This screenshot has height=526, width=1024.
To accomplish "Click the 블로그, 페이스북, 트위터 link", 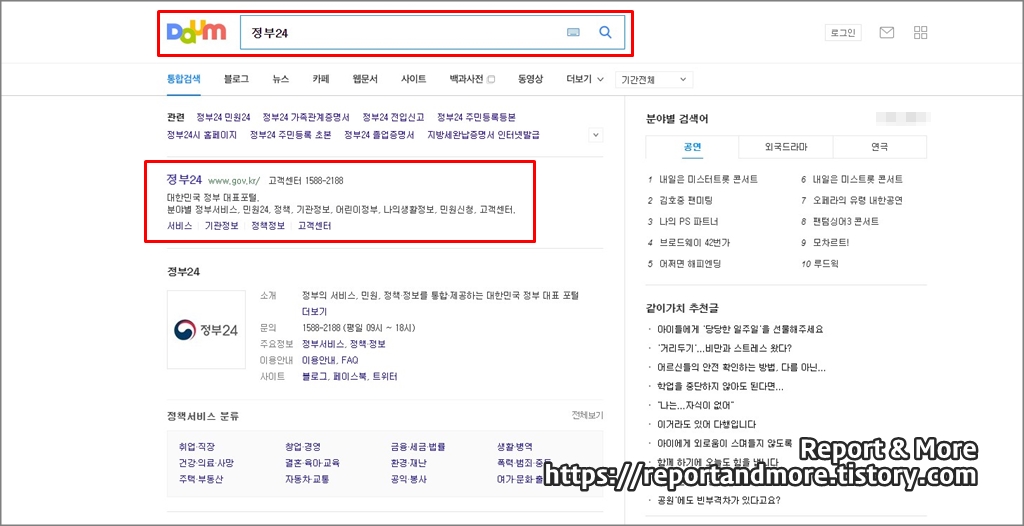I will coord(349,376).
